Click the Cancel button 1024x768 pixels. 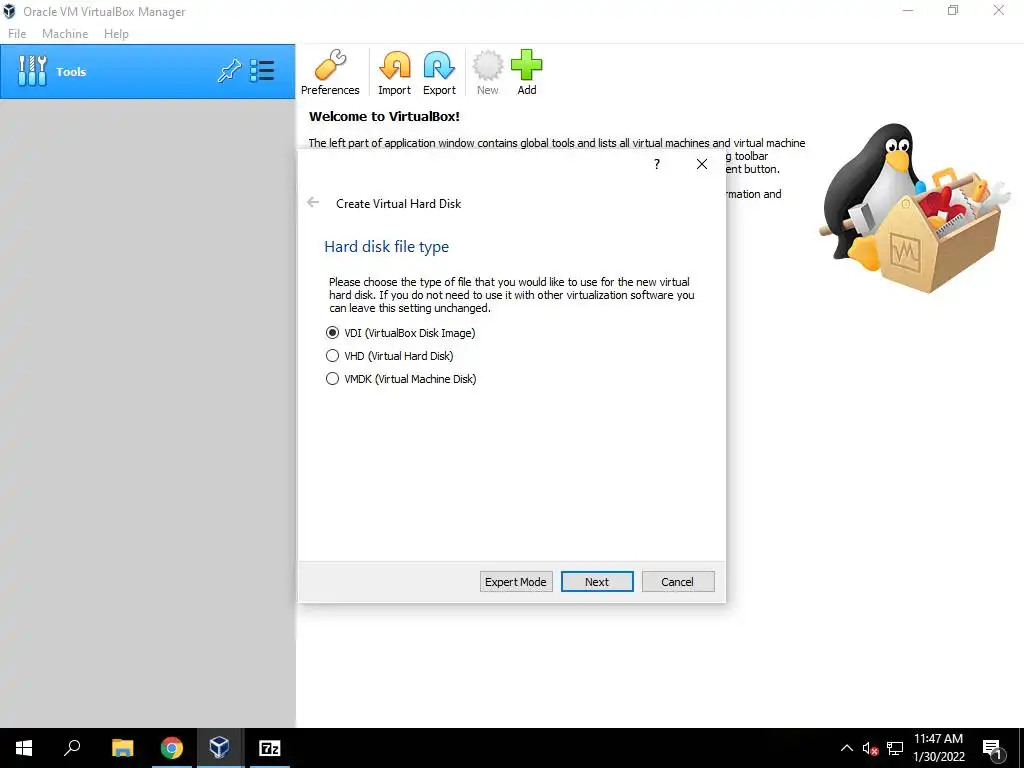(678, 582)
